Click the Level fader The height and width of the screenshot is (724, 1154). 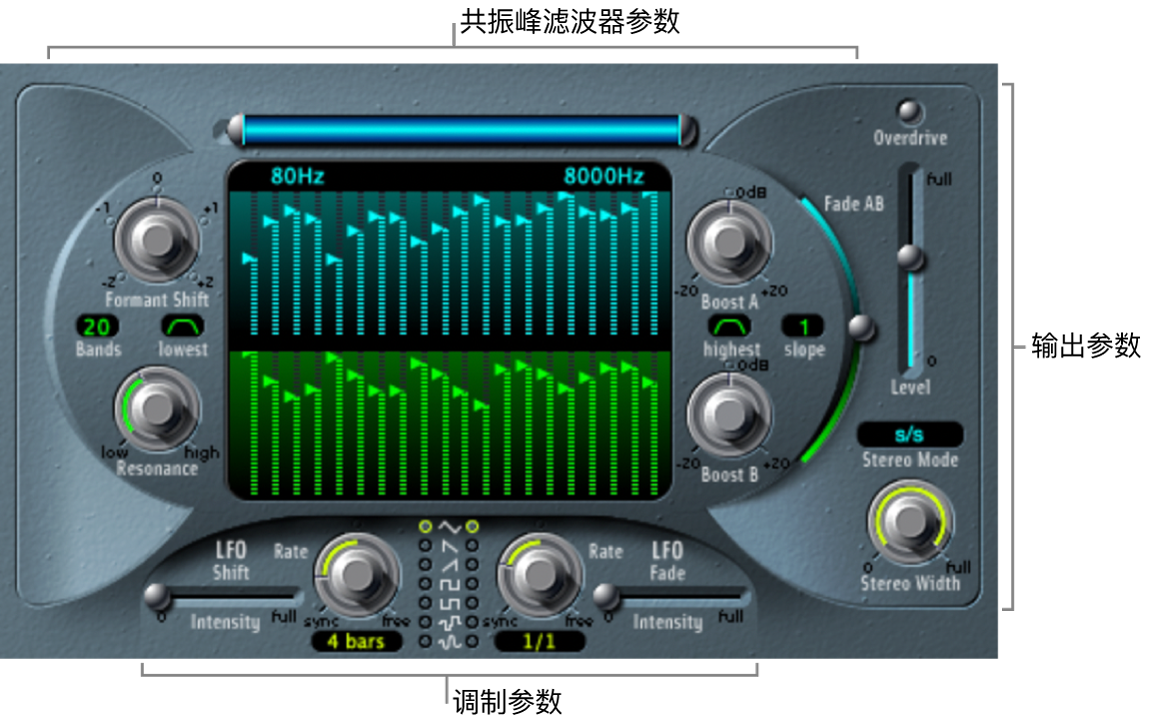coord(912,258)
